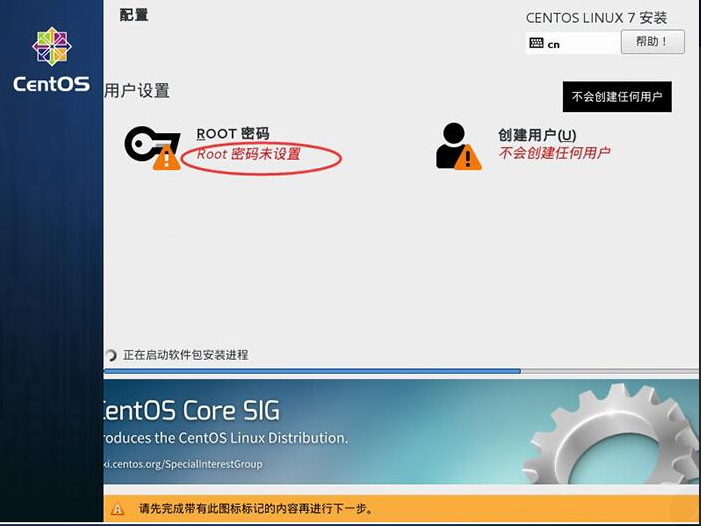Image resolution: width=701 pixels, height=526 pixels.
Task: Click '正在启动软件包安装进程' status text
Action: click(x=186, y=355)
